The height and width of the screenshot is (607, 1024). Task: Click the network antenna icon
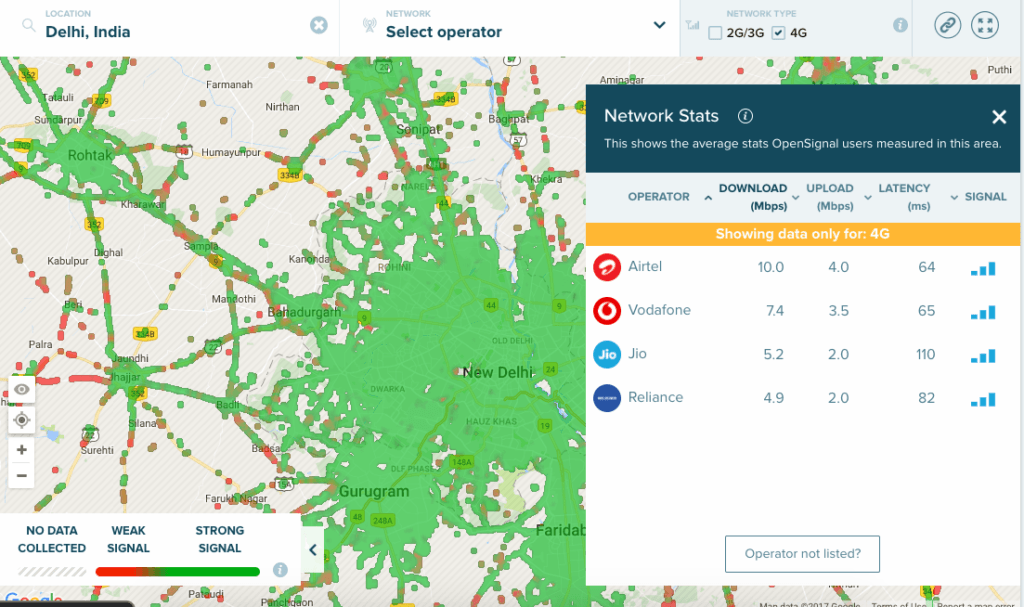point(370,25)
